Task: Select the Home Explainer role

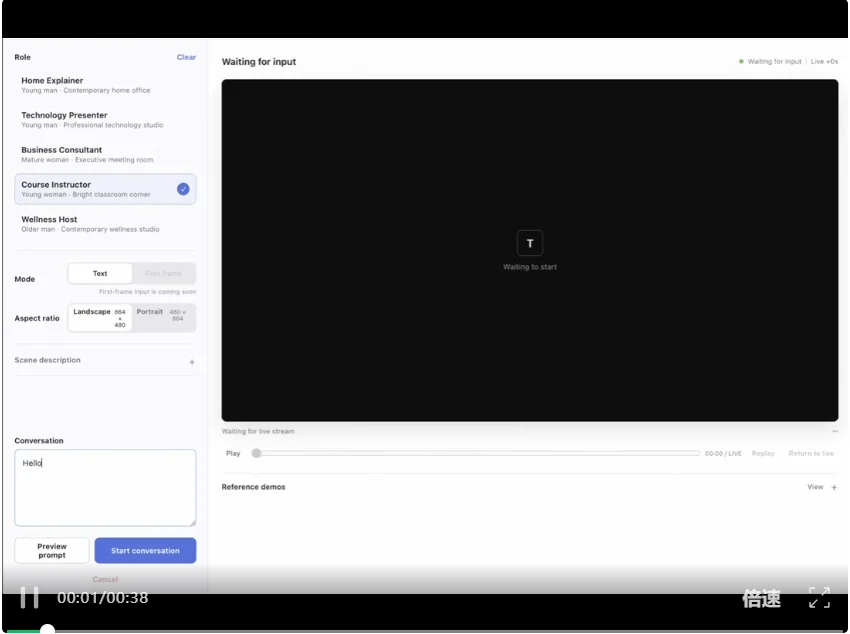Action: [105, 85]
